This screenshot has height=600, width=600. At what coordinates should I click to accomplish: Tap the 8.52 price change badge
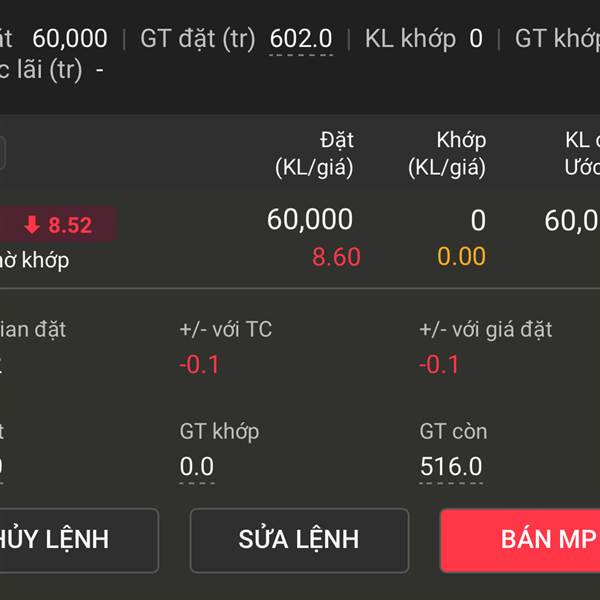click(57, 224)
